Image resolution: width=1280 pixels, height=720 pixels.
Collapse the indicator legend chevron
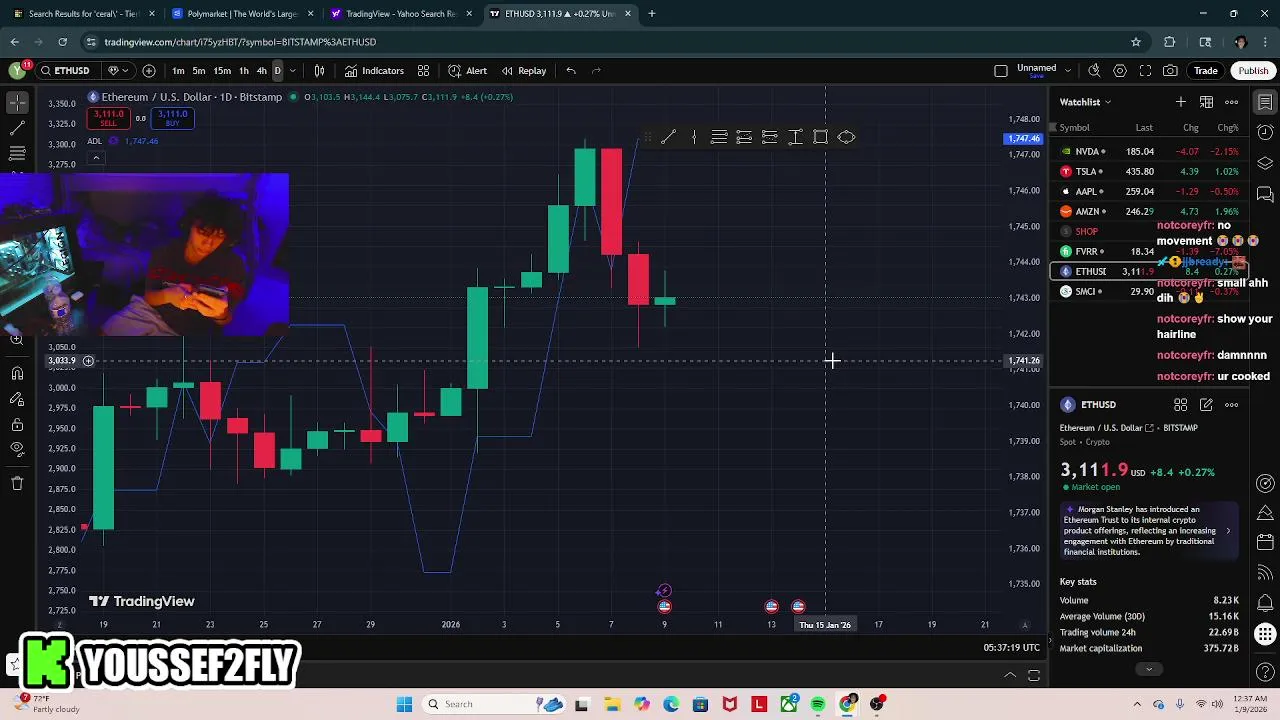coord(95,158)
